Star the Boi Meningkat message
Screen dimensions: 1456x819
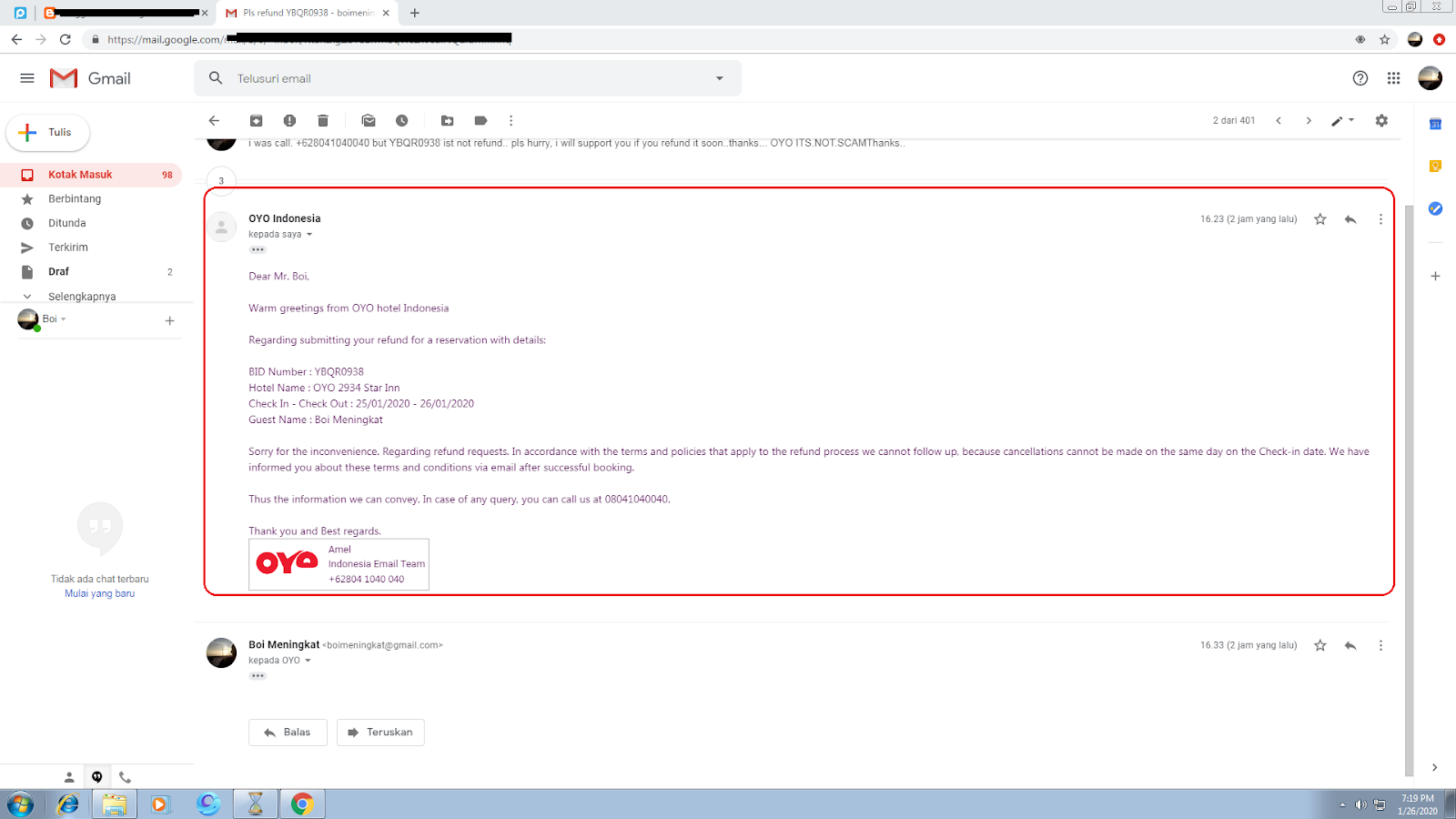coord(1319,645)
